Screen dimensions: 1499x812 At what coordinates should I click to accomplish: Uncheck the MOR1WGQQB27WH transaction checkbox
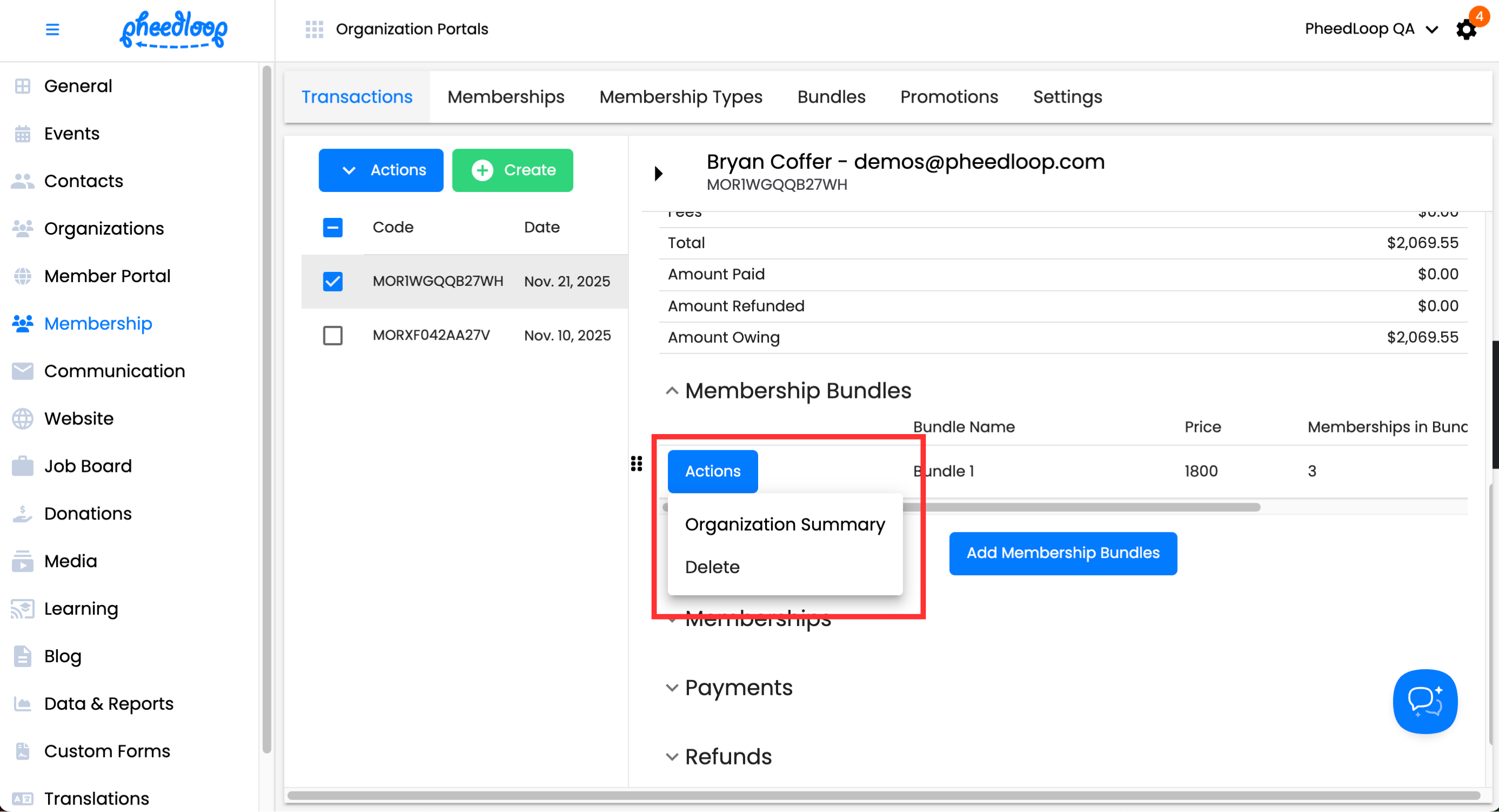[x=333, y=282]
